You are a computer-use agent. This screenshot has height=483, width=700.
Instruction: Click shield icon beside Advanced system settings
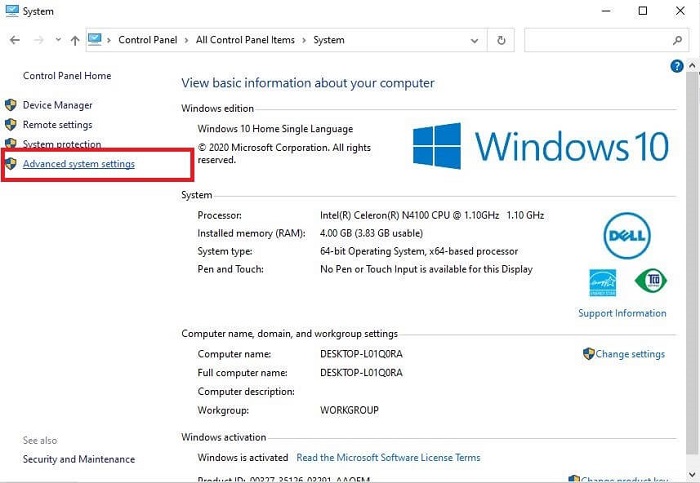click(11, 164)
